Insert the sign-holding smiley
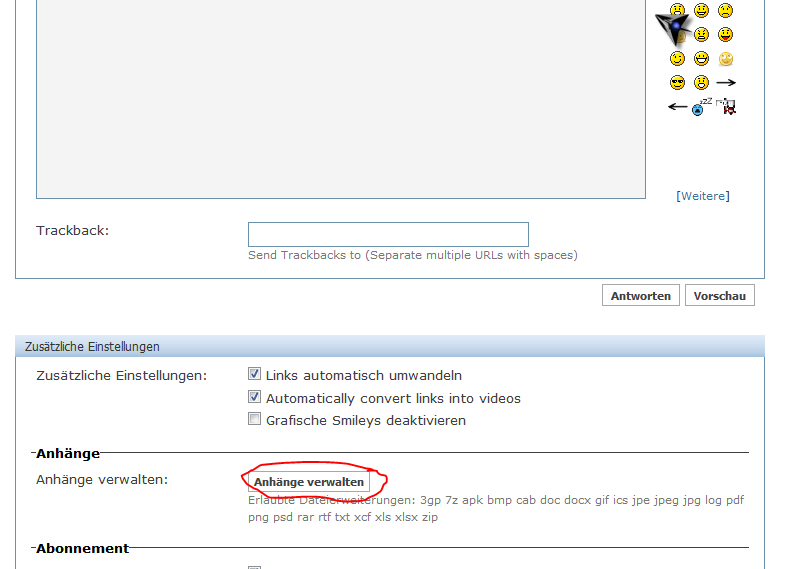Viewport: 799px width, 569px height. click(x=726, y=106)
